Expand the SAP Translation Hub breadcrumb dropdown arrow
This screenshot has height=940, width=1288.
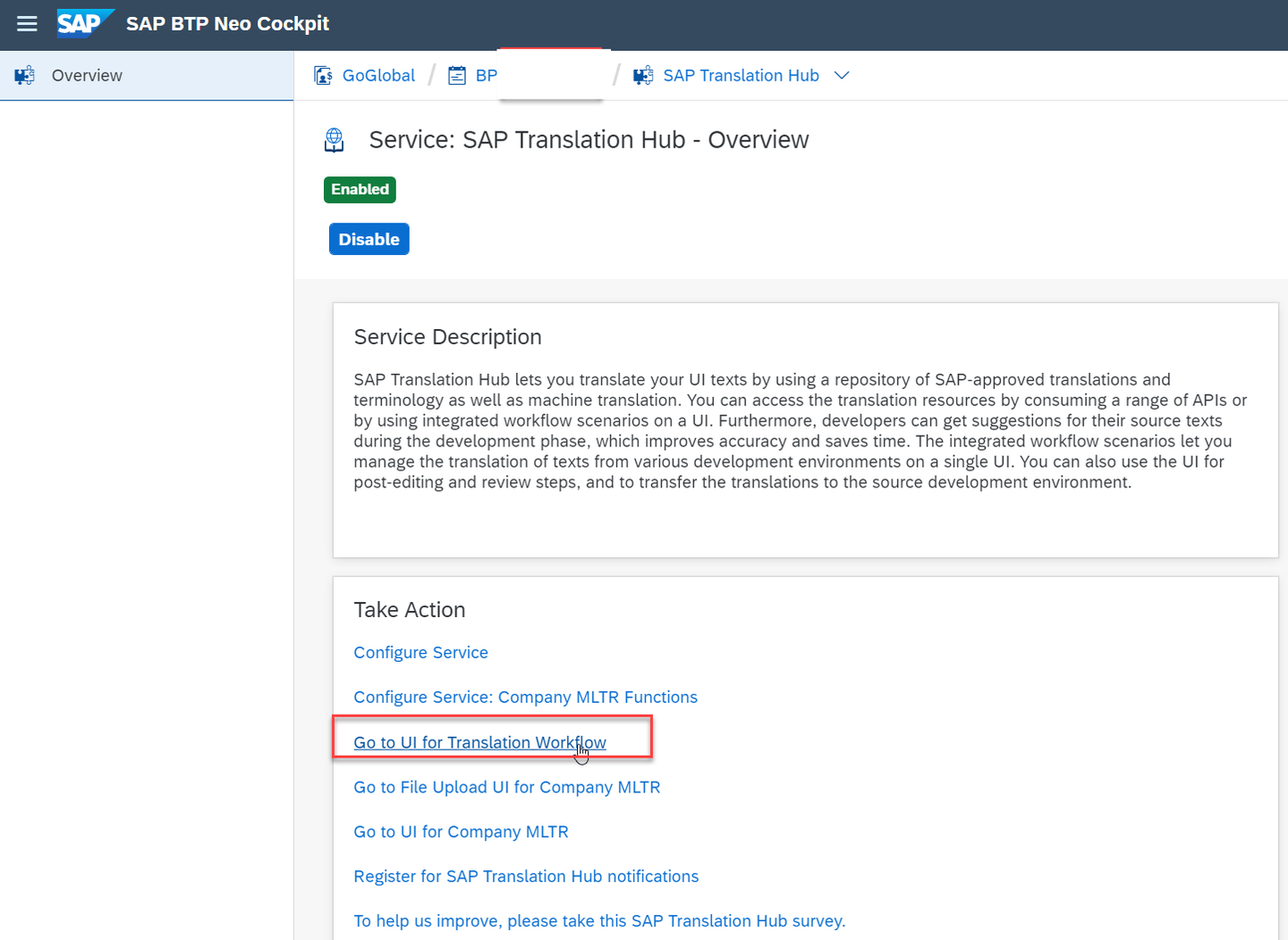point(842,76)
